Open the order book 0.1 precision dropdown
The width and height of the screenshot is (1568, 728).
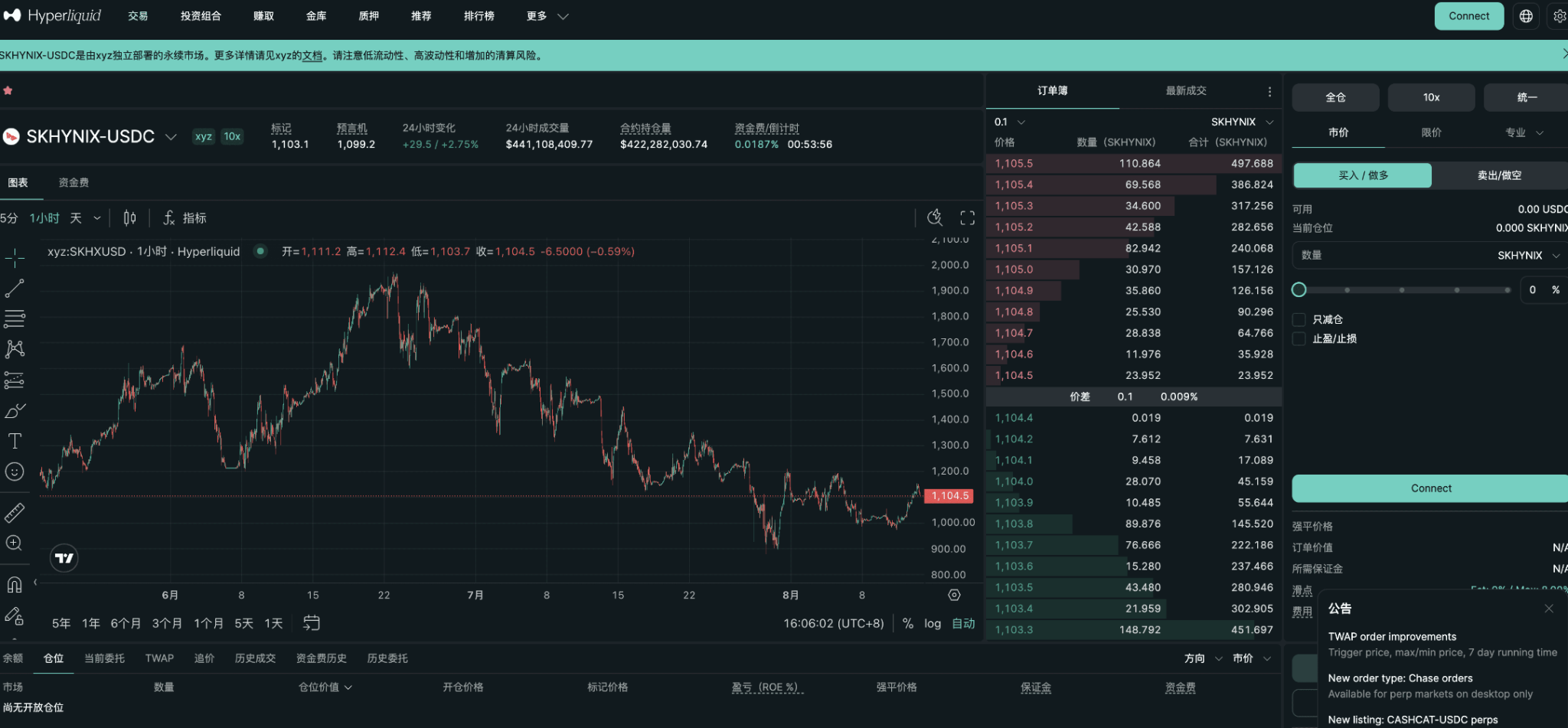point(1009,122)
